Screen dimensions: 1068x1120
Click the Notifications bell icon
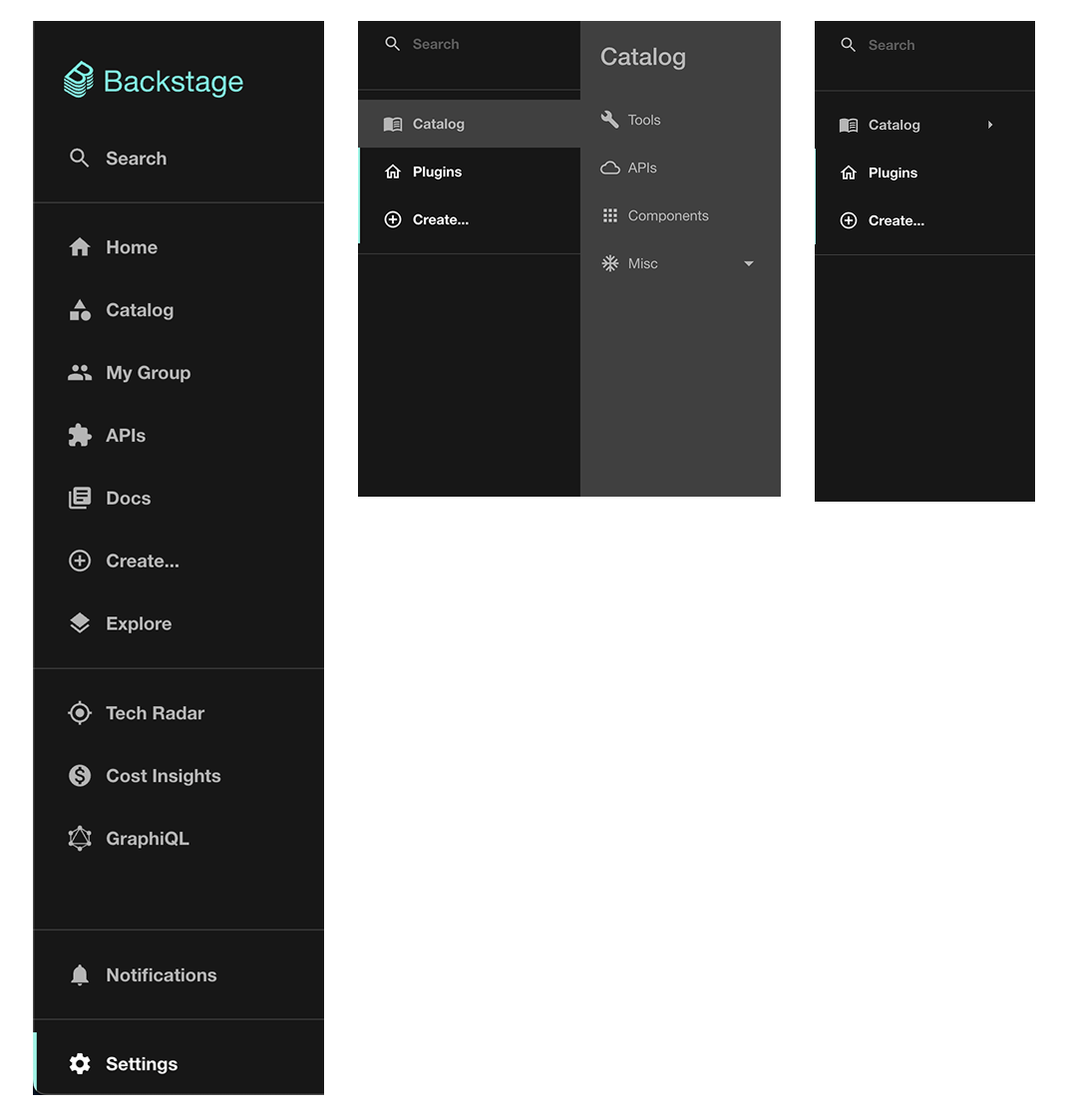coord(80,975)
